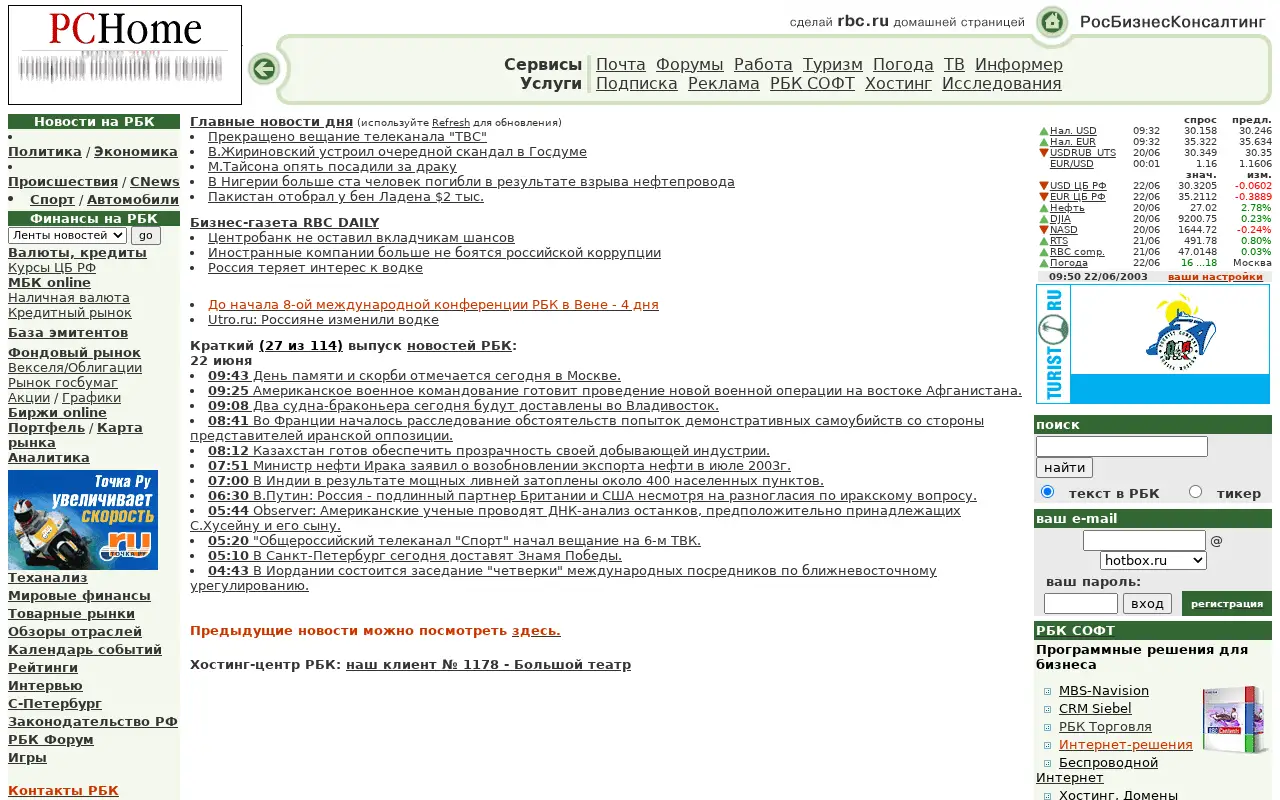This screenshot has height=800, width=1280.
Task: Select the 'текст в РБК' search option
Action: [x=1048, y=491]
